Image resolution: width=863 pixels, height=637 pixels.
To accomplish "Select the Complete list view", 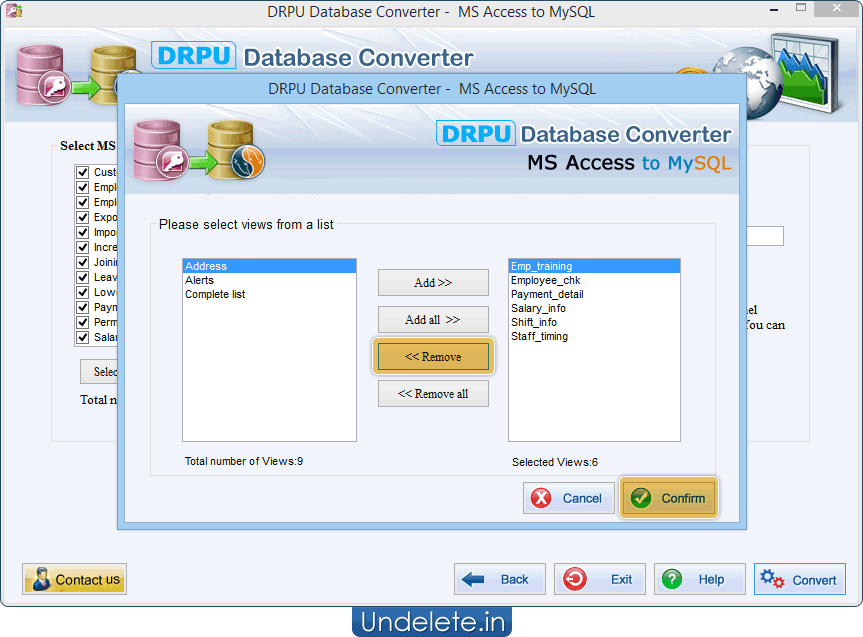I will click(270, 295).
